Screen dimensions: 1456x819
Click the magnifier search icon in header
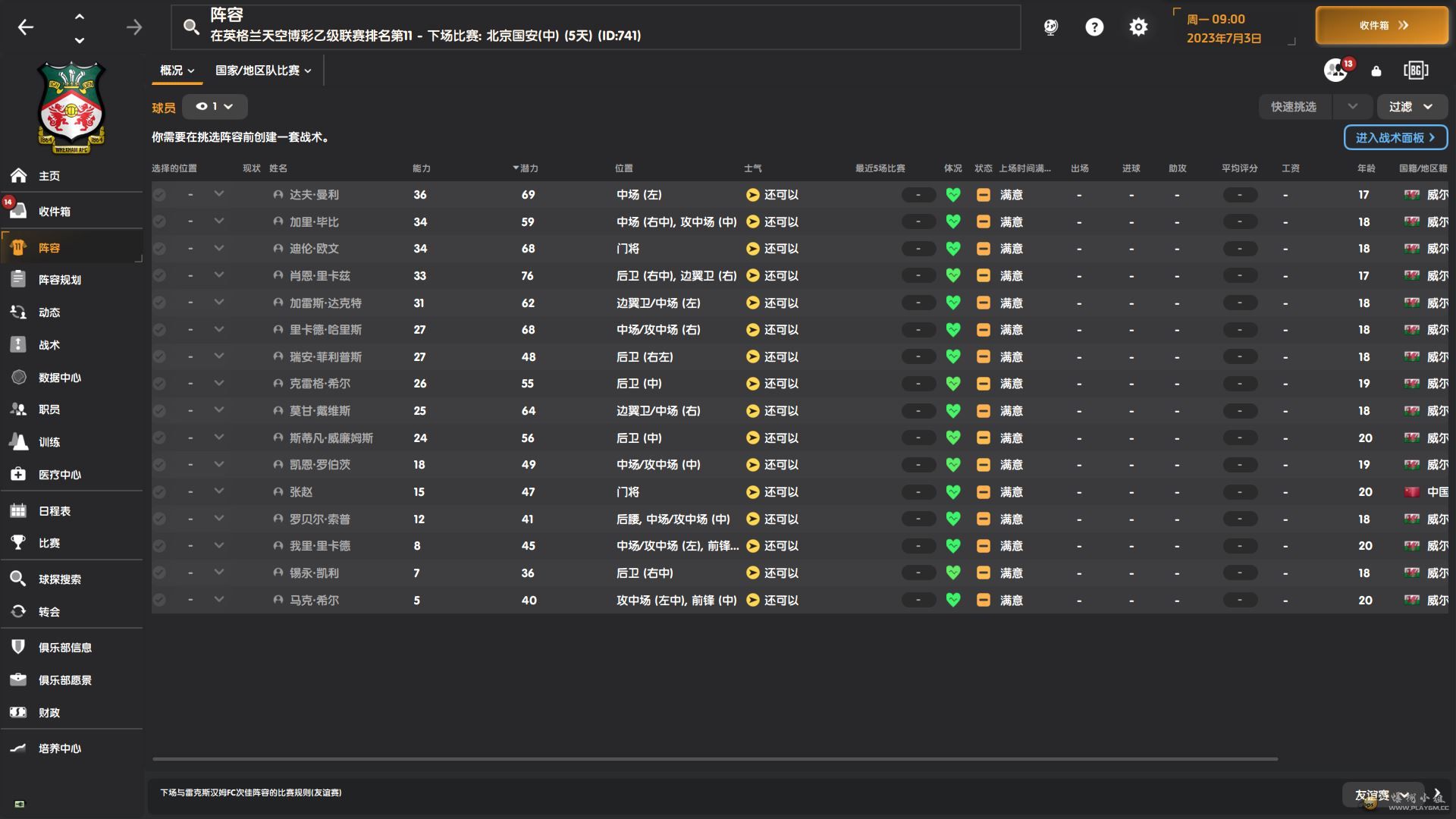(191, 27)
